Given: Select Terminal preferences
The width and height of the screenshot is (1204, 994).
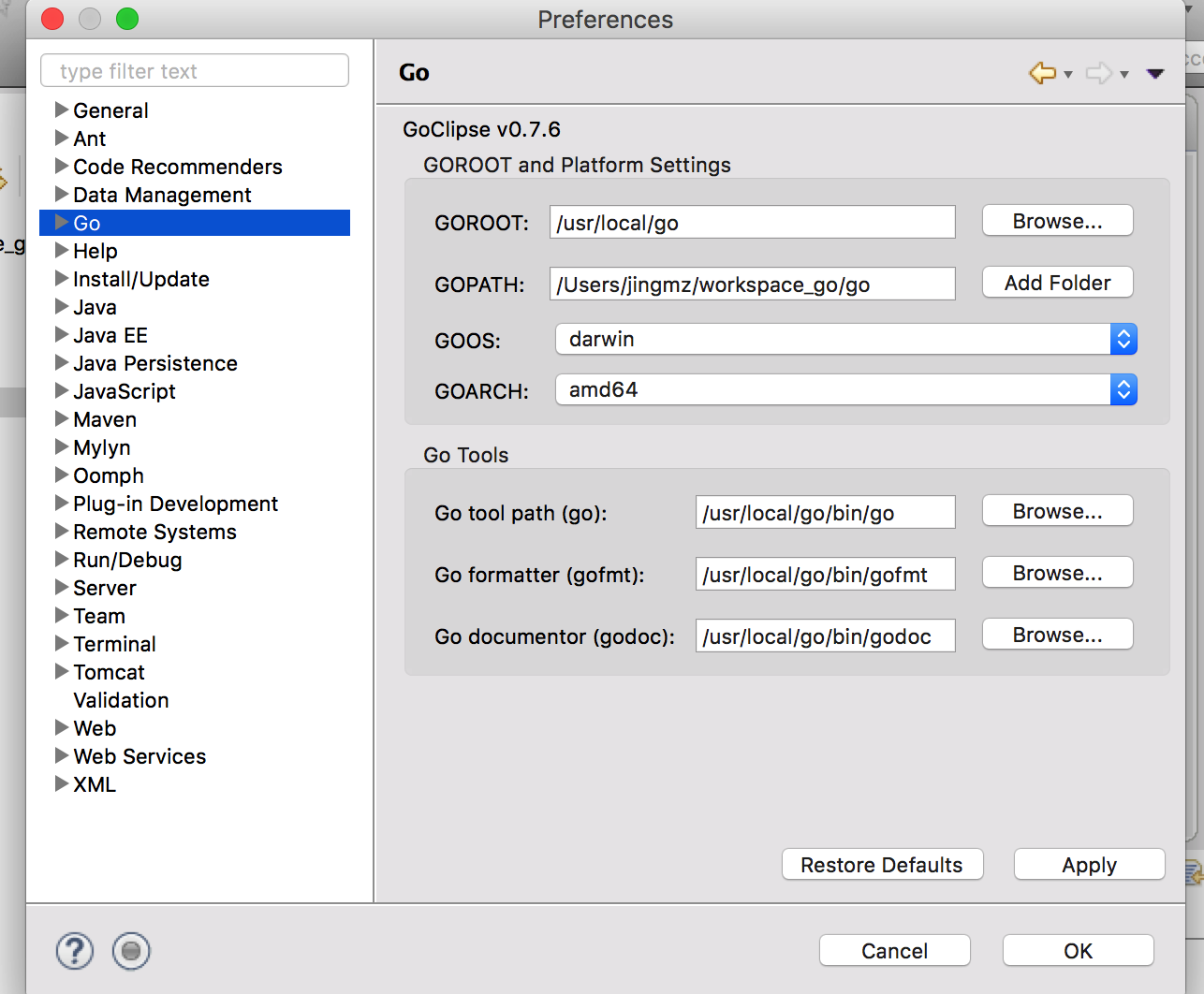Looking at the screenshot, I should point(115,644).
